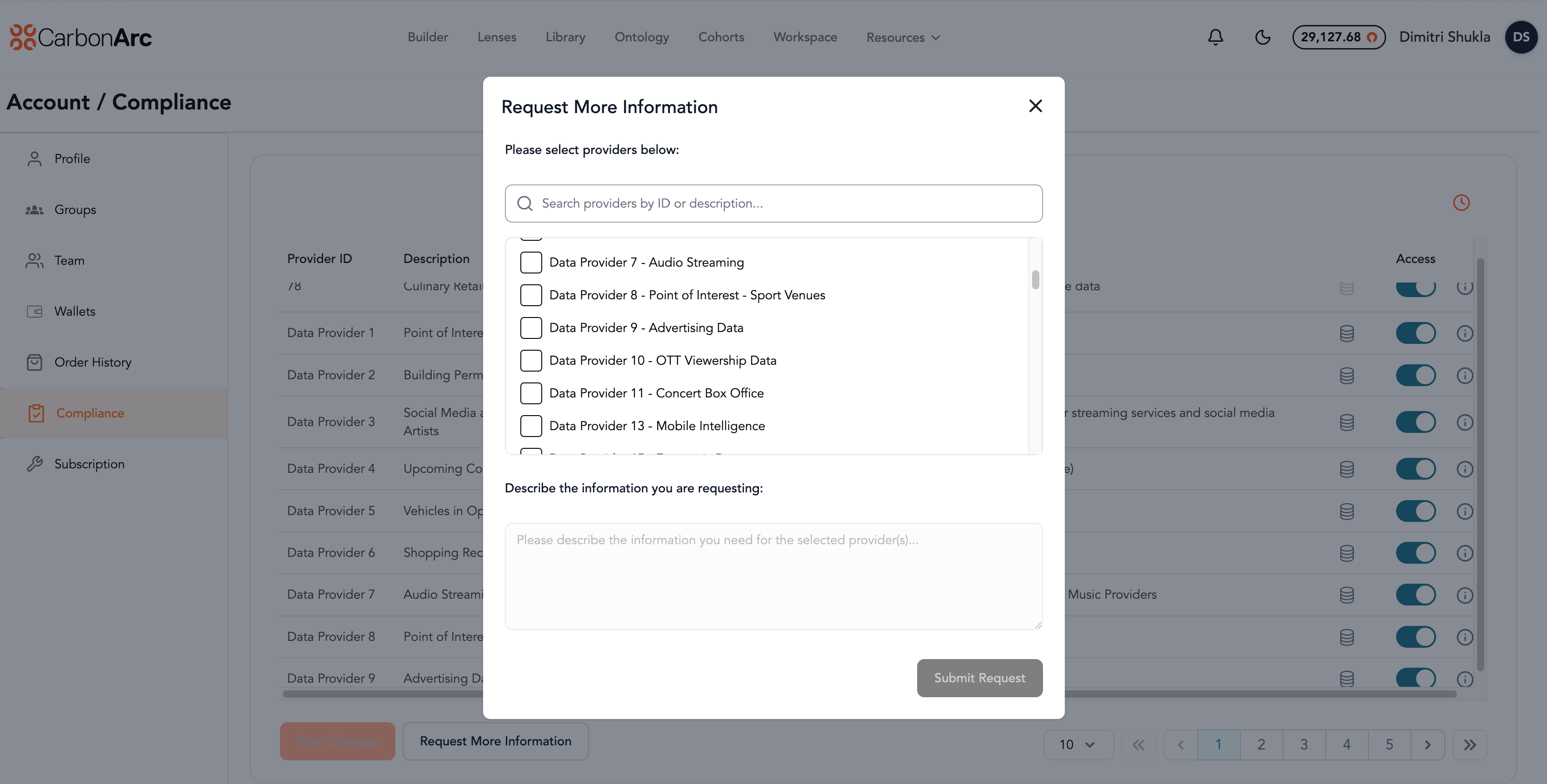
Task: Click the red clock history icon
Action: tap(1461, 203)
